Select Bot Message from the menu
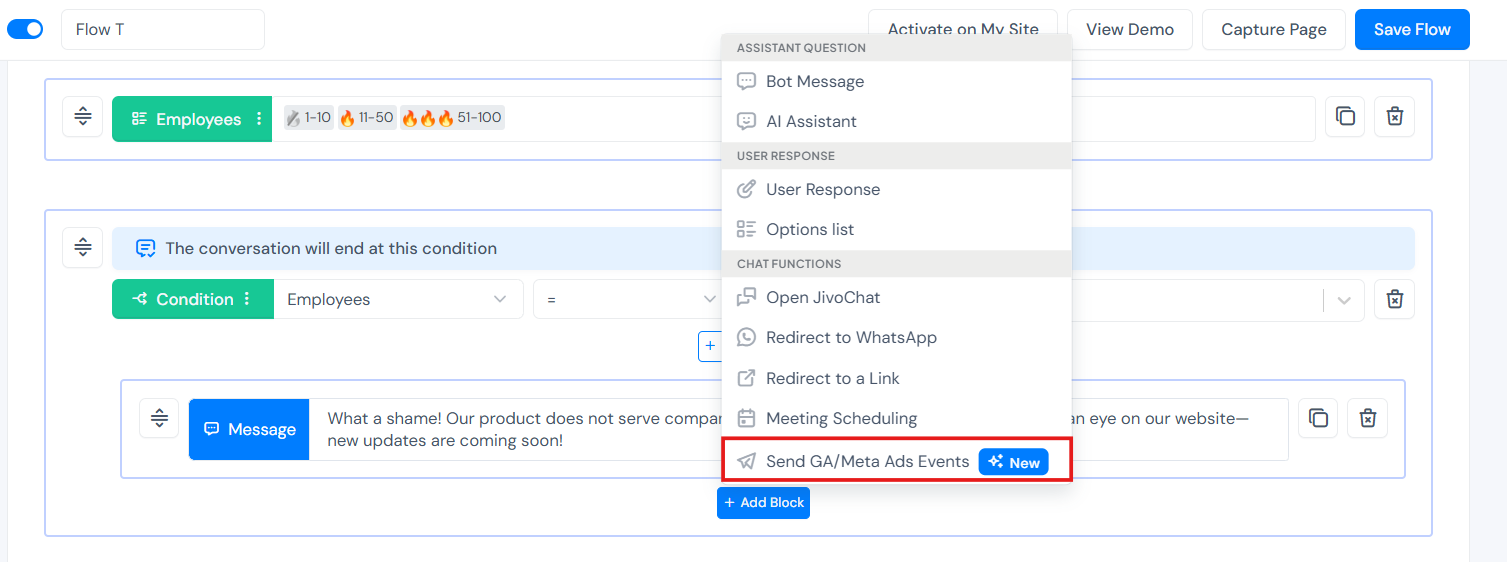This screenshot has width=1507, height=562. (x=814, y=81)
